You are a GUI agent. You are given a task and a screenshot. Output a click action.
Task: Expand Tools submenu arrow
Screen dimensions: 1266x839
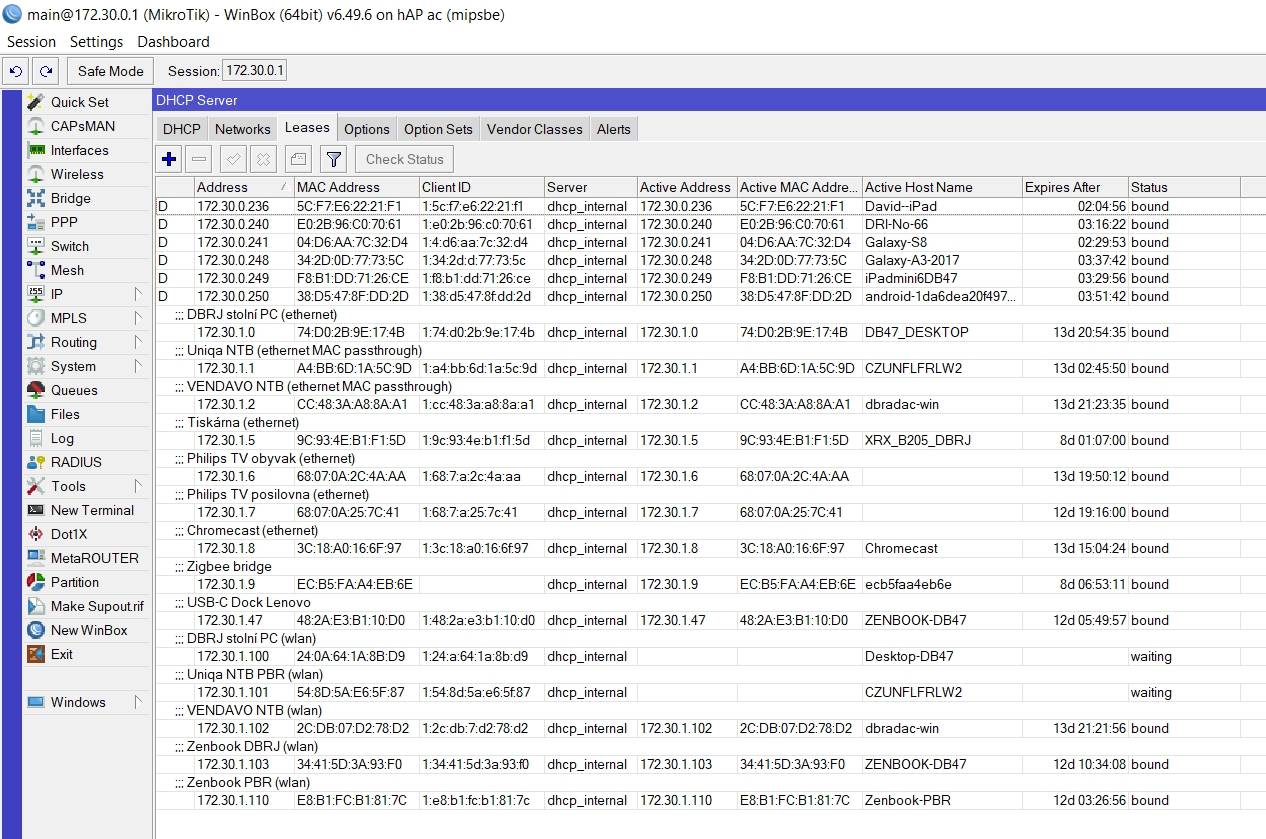pos(138,486)
